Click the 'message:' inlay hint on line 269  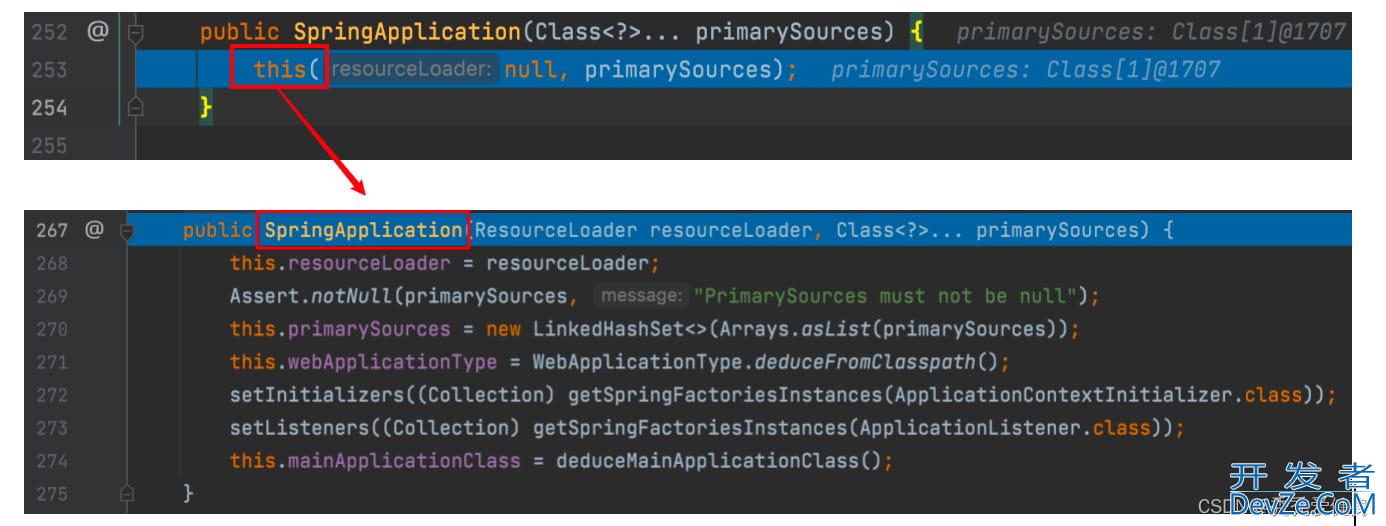pos(639,297)
